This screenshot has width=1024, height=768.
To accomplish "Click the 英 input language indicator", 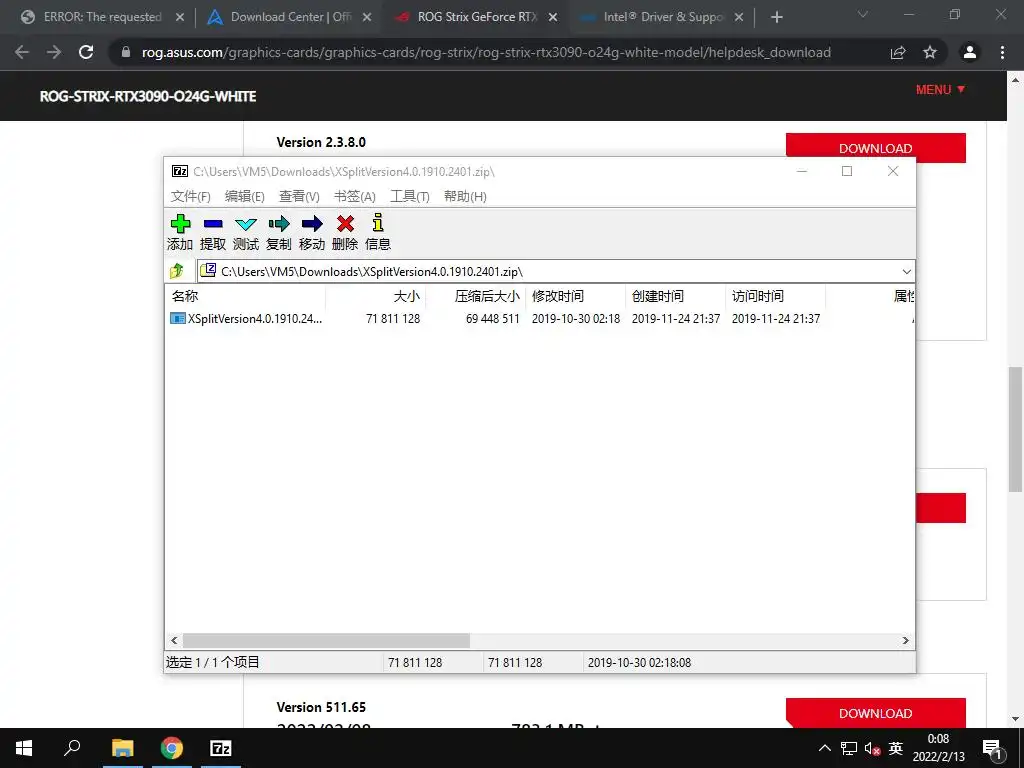I will (x=896, y=748).
